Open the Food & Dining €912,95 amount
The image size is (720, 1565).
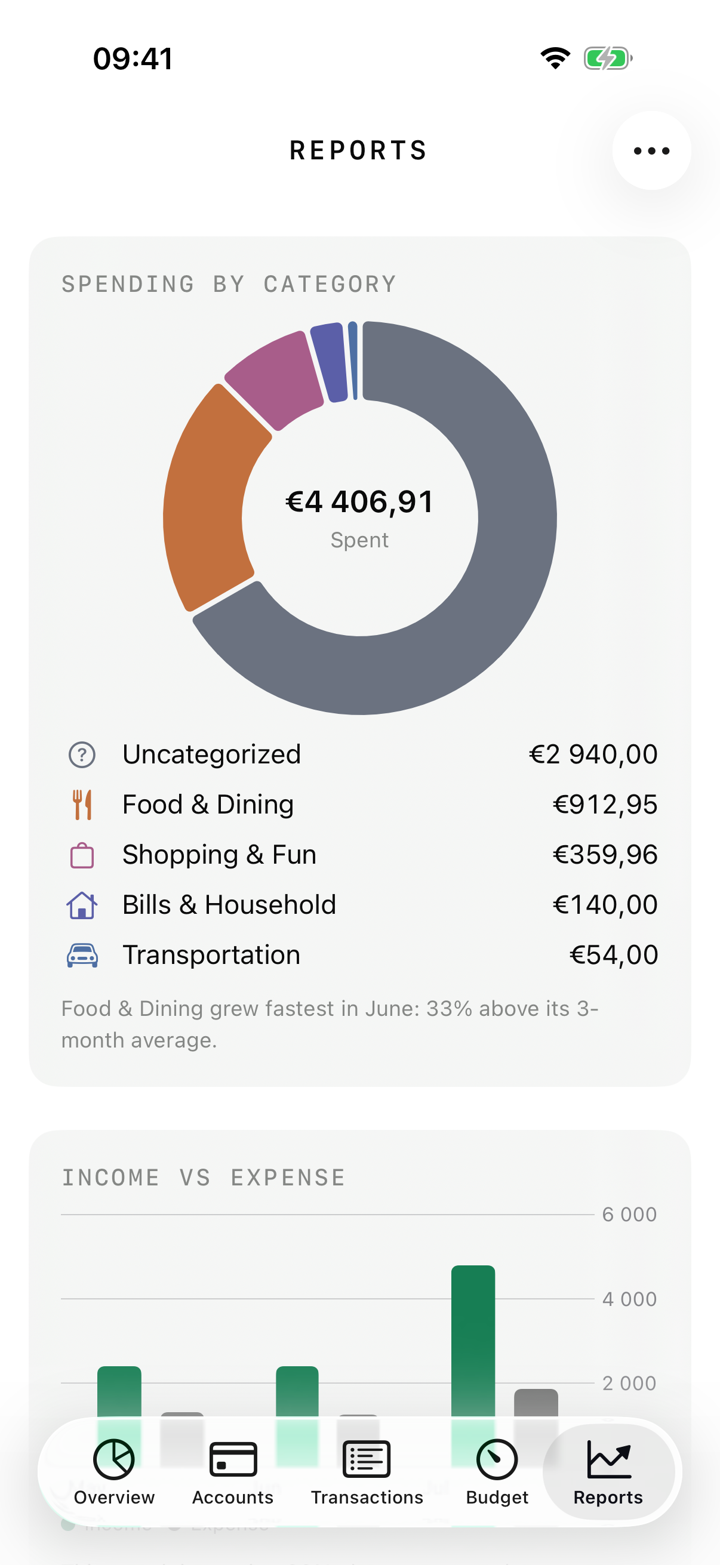(606, 805)
